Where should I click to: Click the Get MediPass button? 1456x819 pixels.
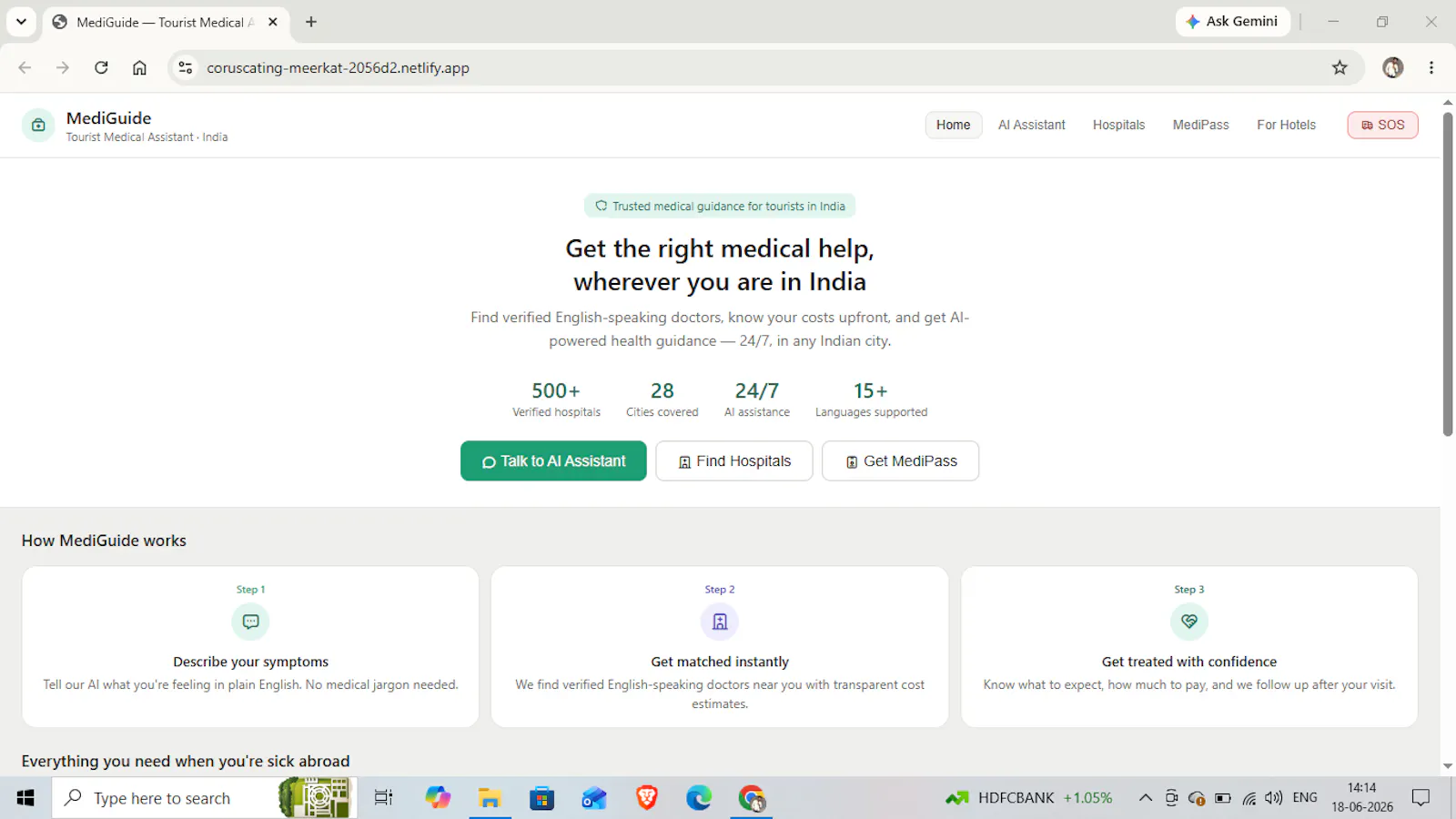(x=901, y=461)
